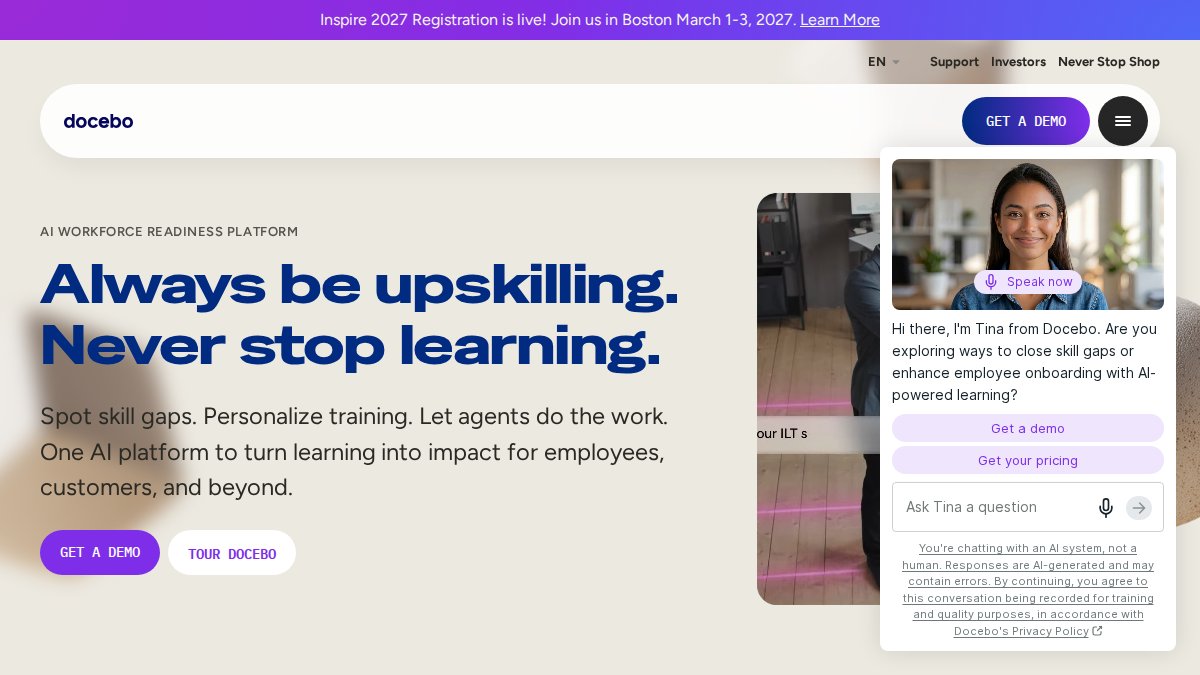Open the Support link

click(x=954, y=62)
